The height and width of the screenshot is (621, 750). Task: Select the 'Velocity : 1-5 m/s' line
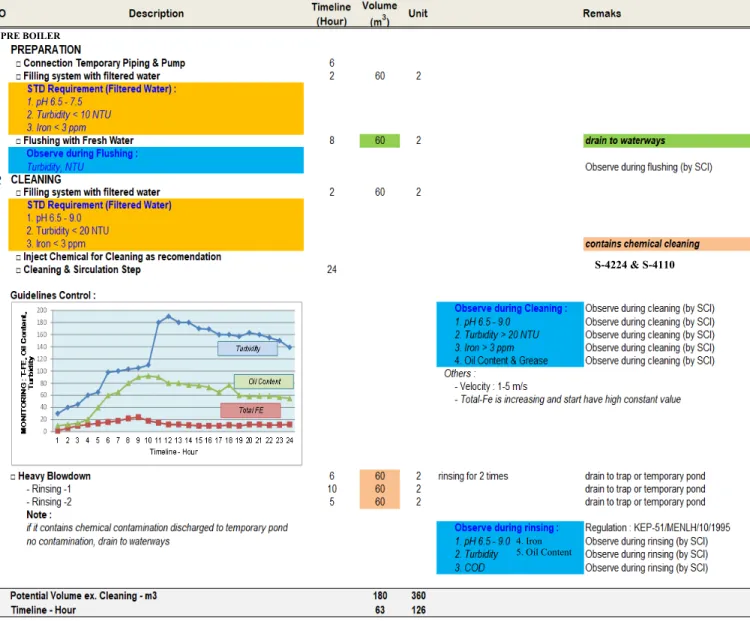[x=491, y=387]
